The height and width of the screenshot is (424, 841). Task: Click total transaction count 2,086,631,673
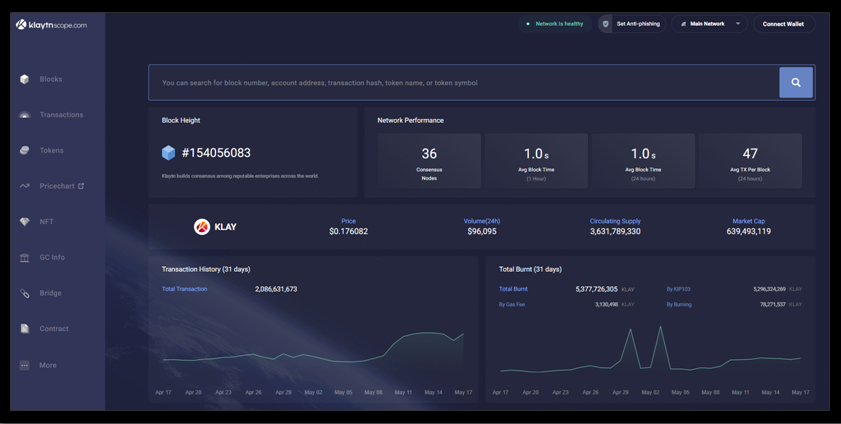(276, 289)
